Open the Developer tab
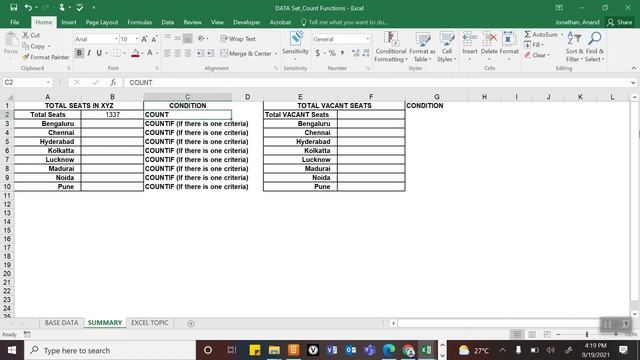Image resolution: width=640 pixels, height=360 pixels. point(247,22)
